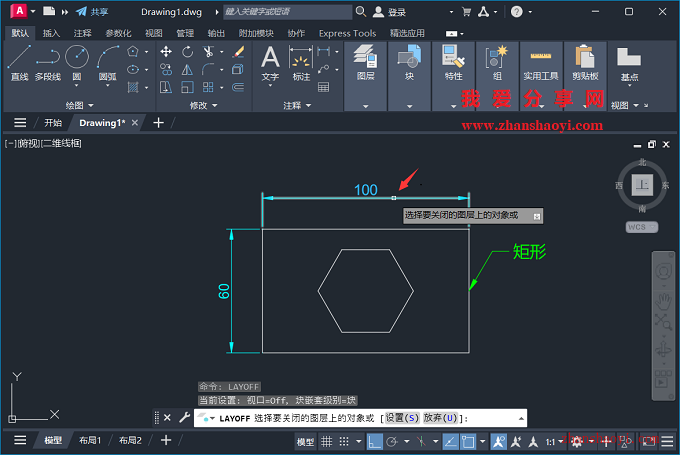Switch to the Insert (插入) ribbon tab
Viewport: 680px width, 455px height.
click(51, 33)
